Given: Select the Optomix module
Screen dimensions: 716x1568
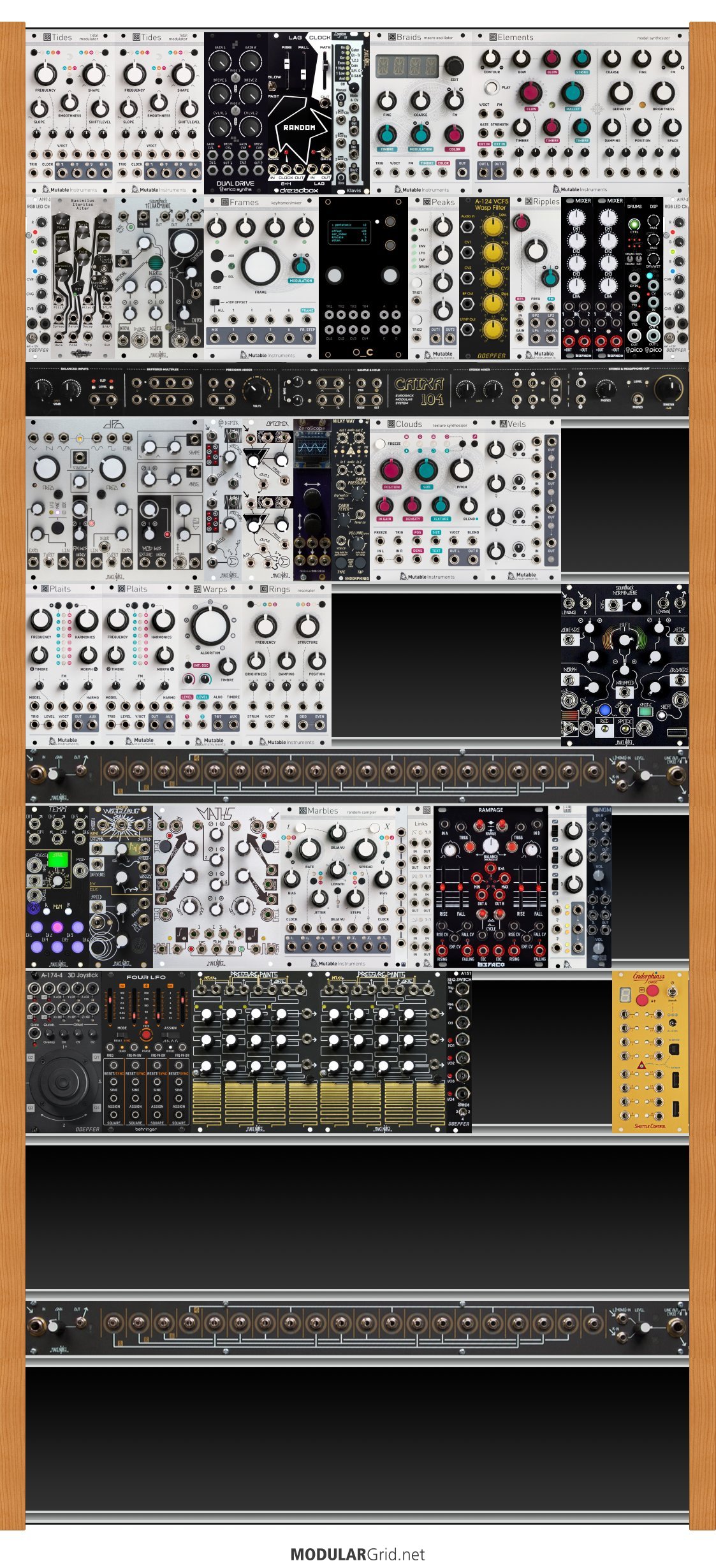Looking at the screenshot, I should pyautogui.click(x=268, y=500).
